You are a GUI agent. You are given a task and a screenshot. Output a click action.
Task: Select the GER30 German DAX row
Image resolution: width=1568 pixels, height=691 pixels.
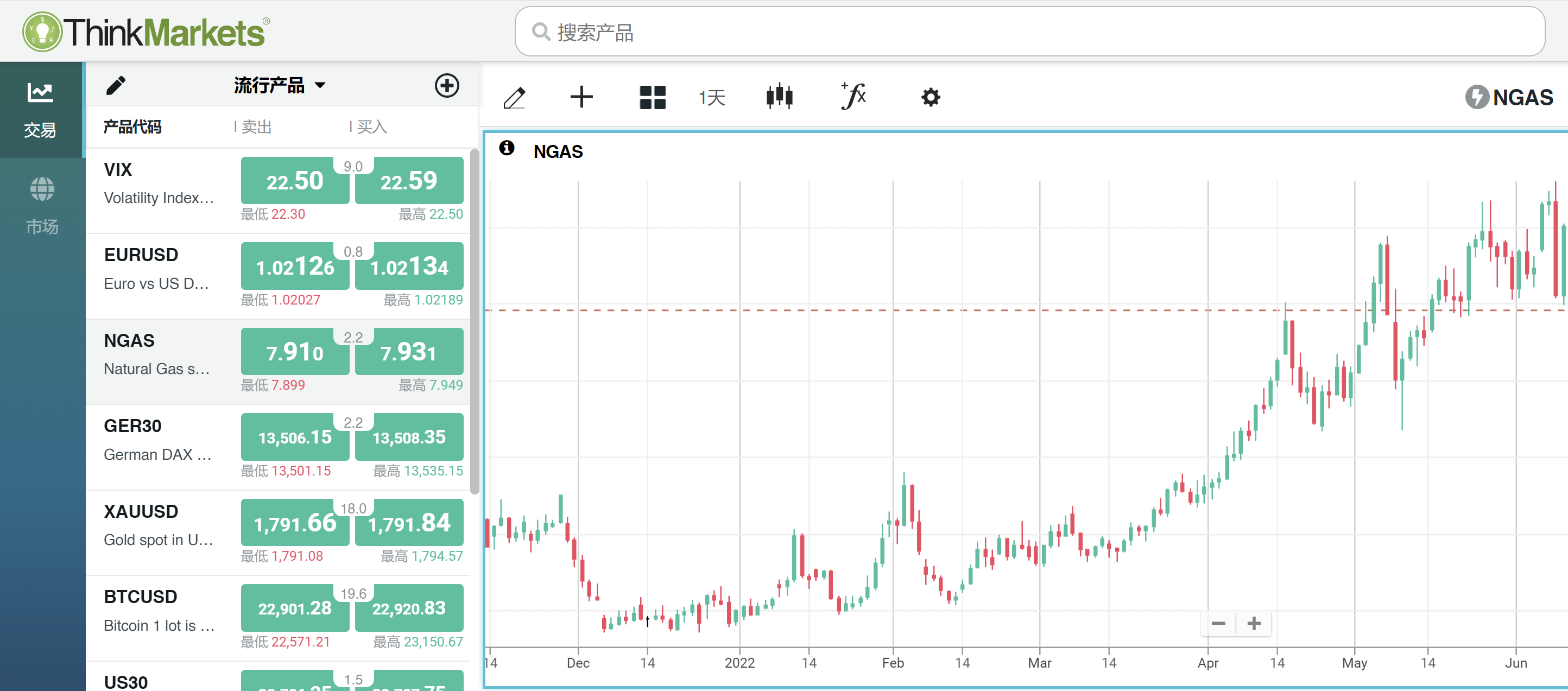coord(279,447)
